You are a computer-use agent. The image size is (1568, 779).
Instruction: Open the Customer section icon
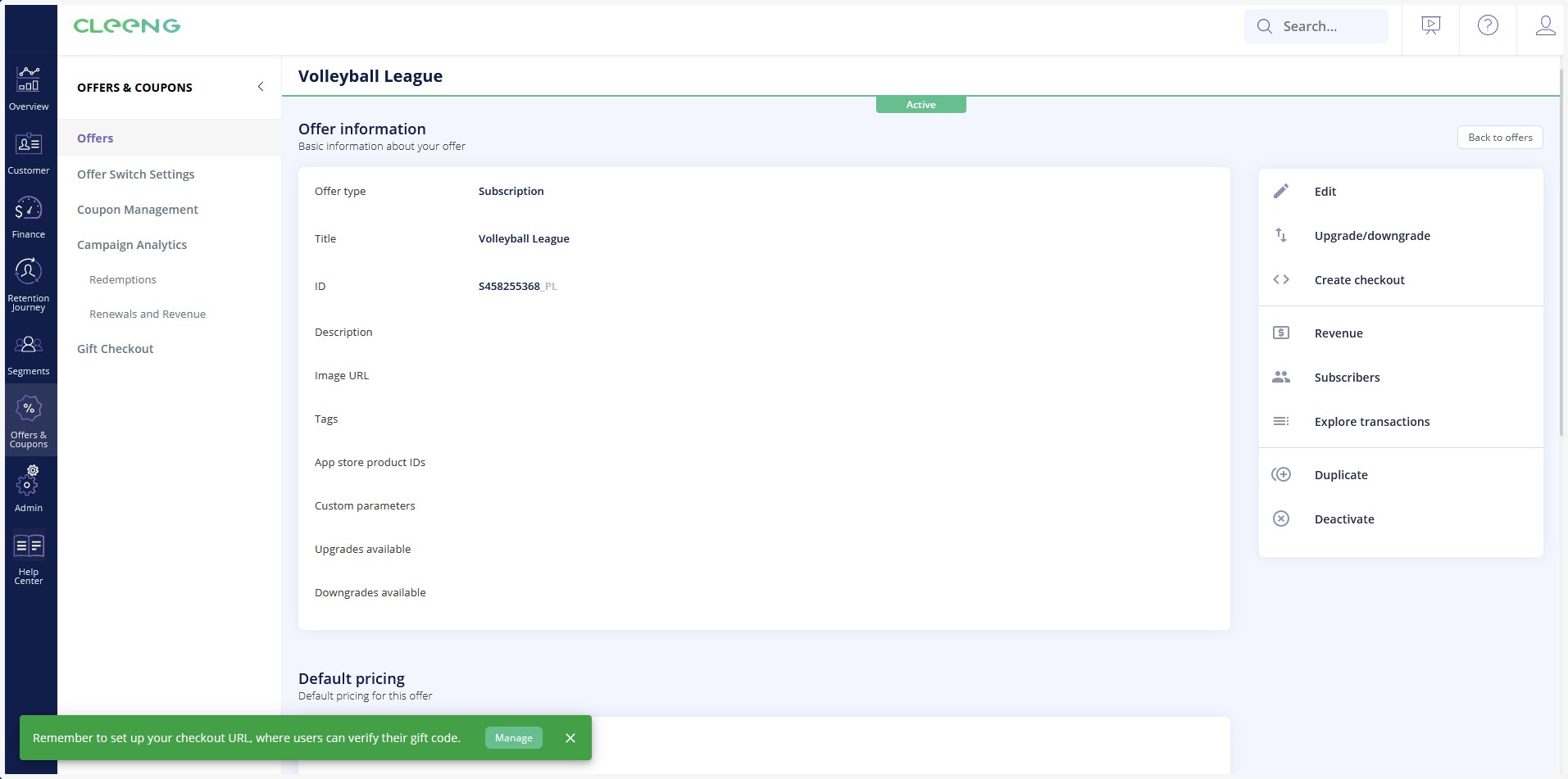tap(29, 143)
